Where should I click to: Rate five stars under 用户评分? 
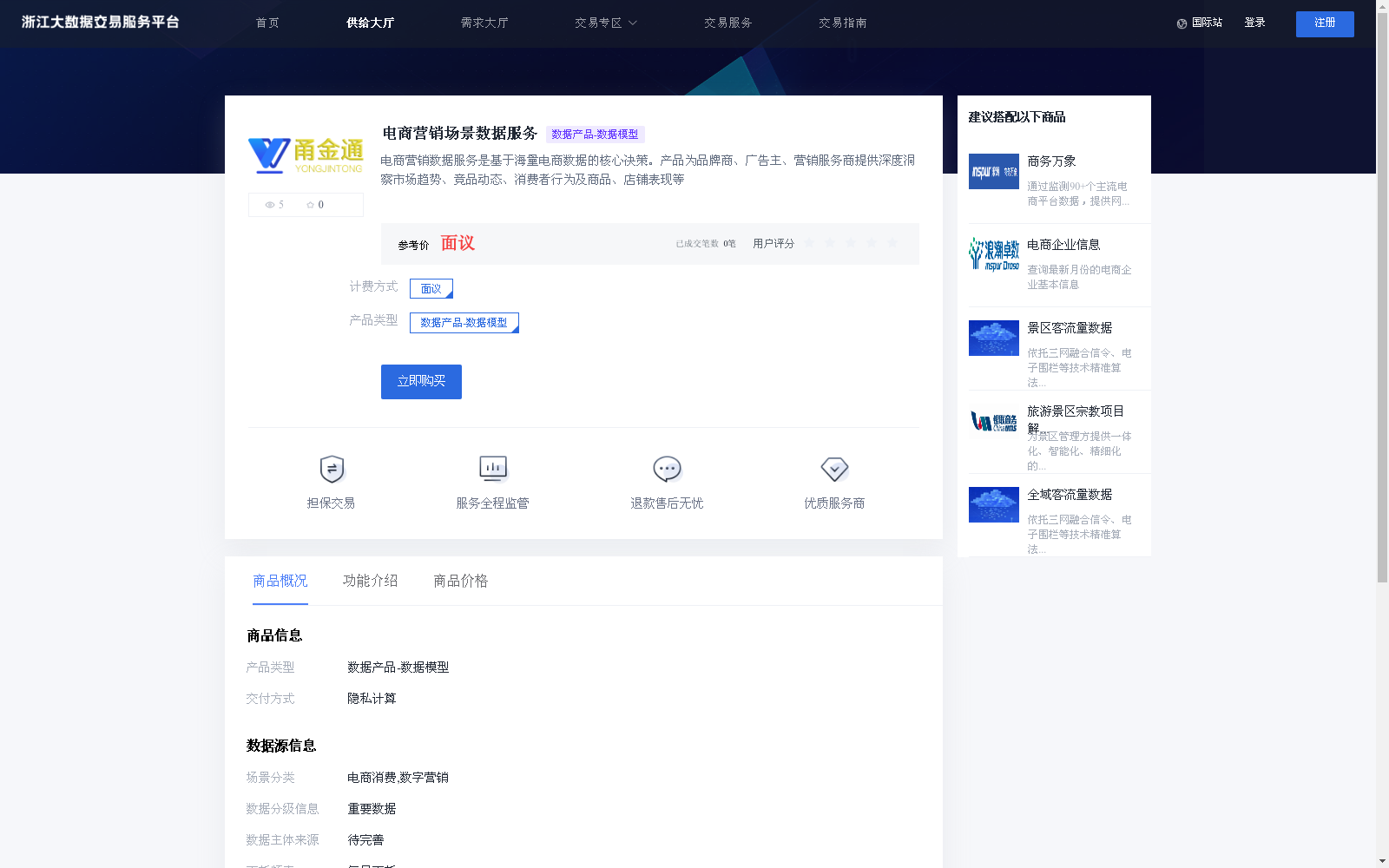coord(892,243)
